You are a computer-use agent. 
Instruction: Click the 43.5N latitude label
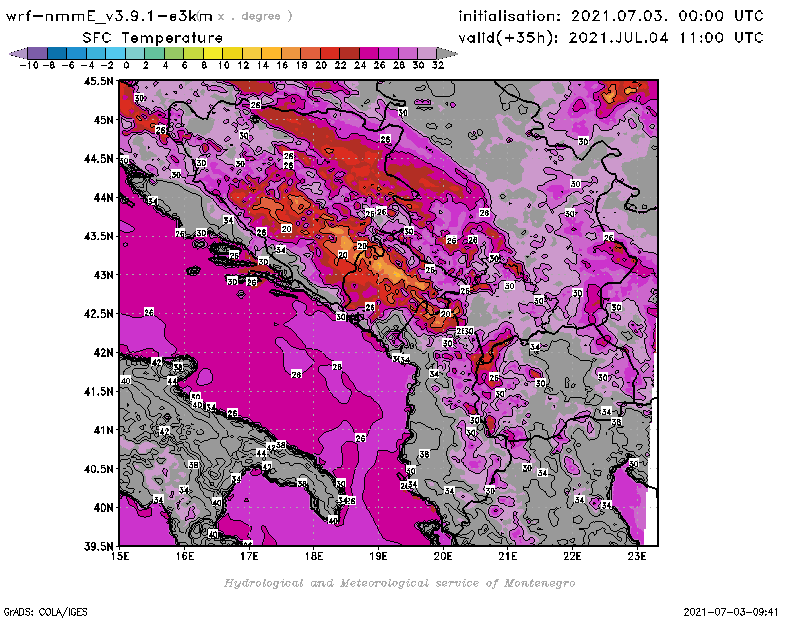coord(98,236)
